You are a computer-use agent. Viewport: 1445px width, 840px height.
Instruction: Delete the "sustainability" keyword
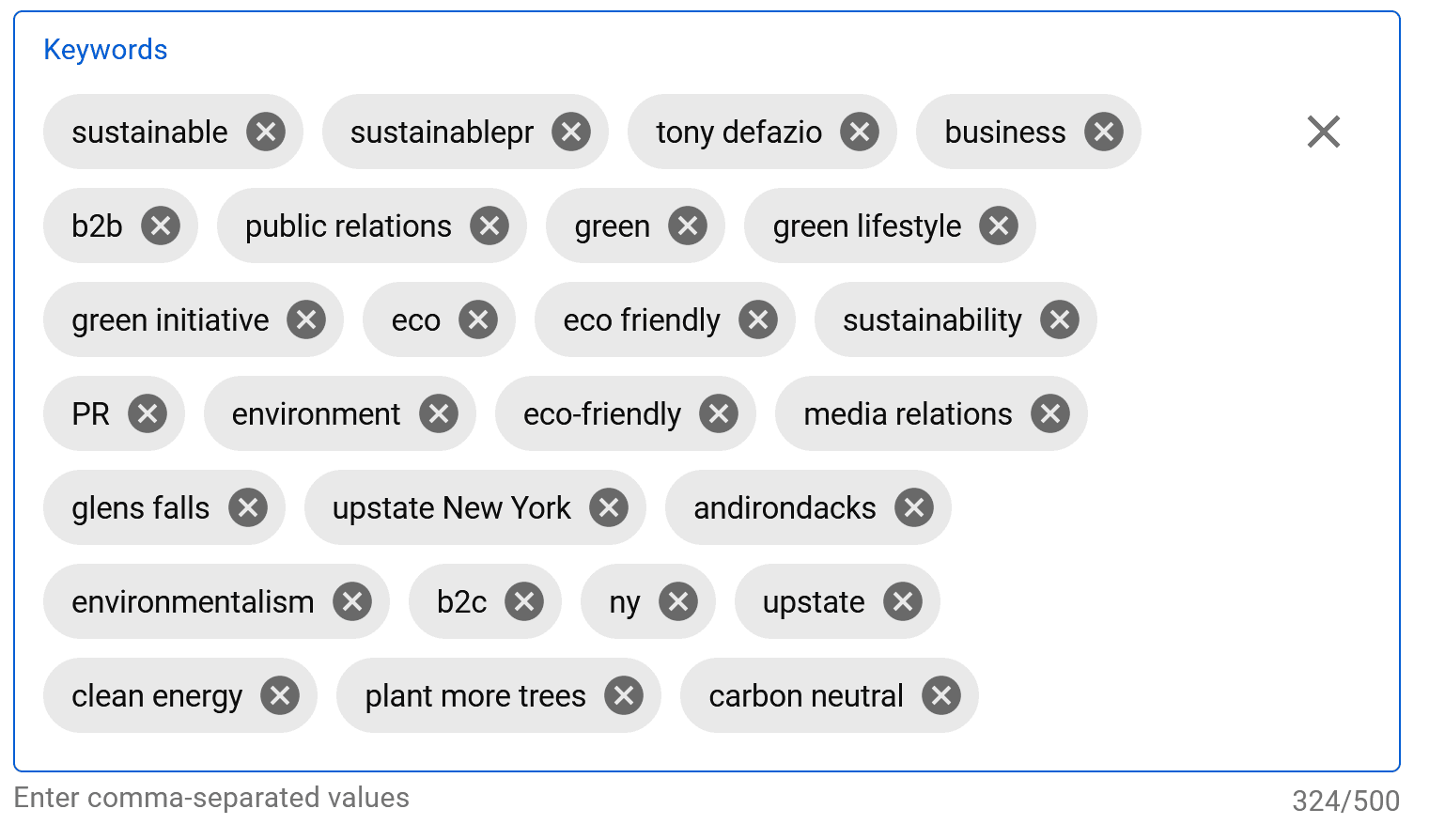pos(1059,319)
